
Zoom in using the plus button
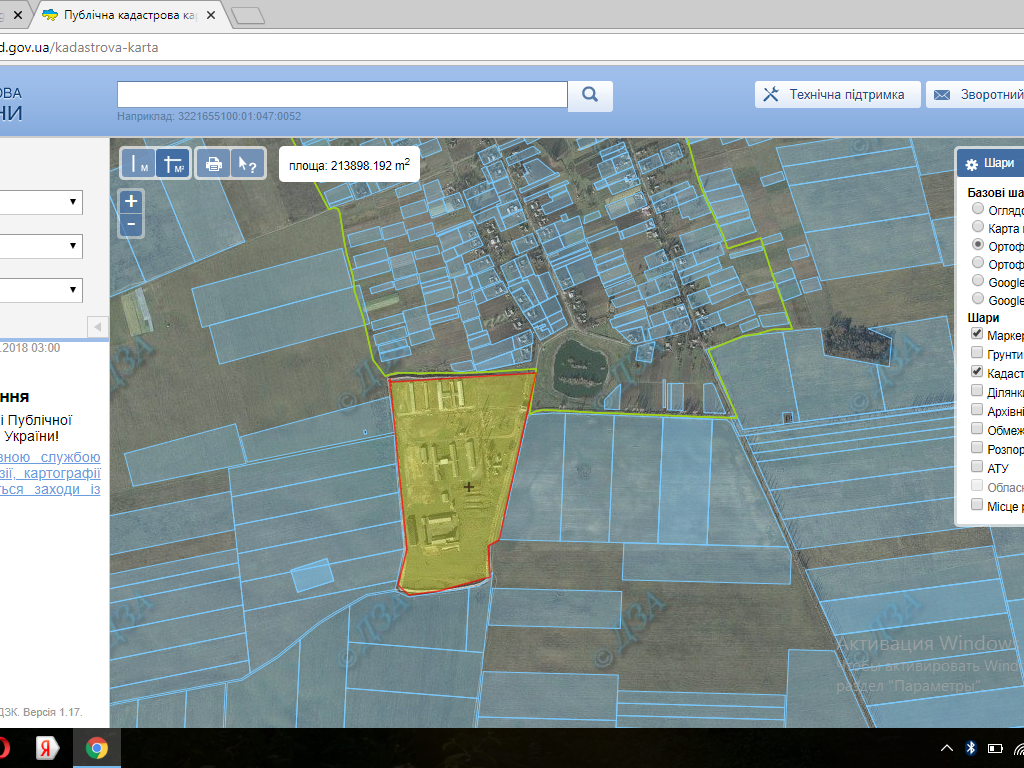tap(131, 201)
